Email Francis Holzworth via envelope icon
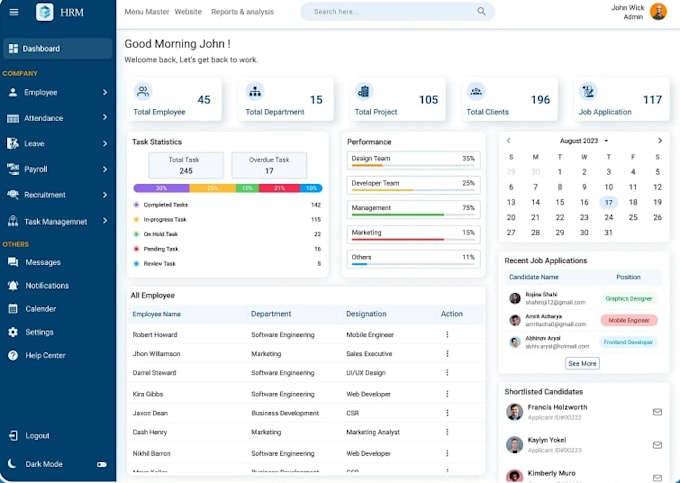The image size is (680, 483). coord(657,412)
